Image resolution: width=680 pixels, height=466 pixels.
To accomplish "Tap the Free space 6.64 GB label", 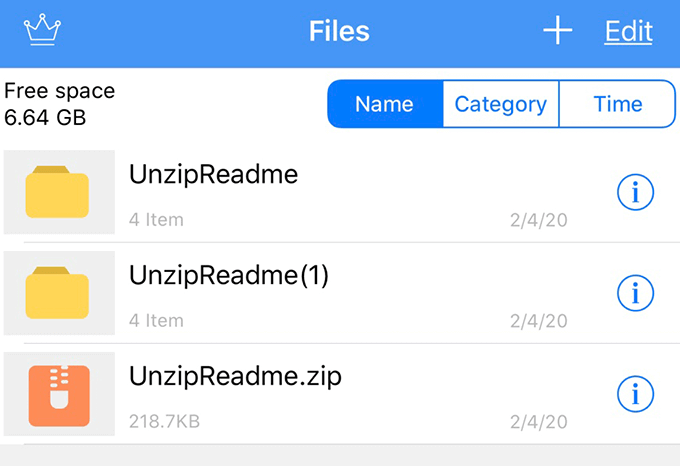I will (x=60, y=104).
